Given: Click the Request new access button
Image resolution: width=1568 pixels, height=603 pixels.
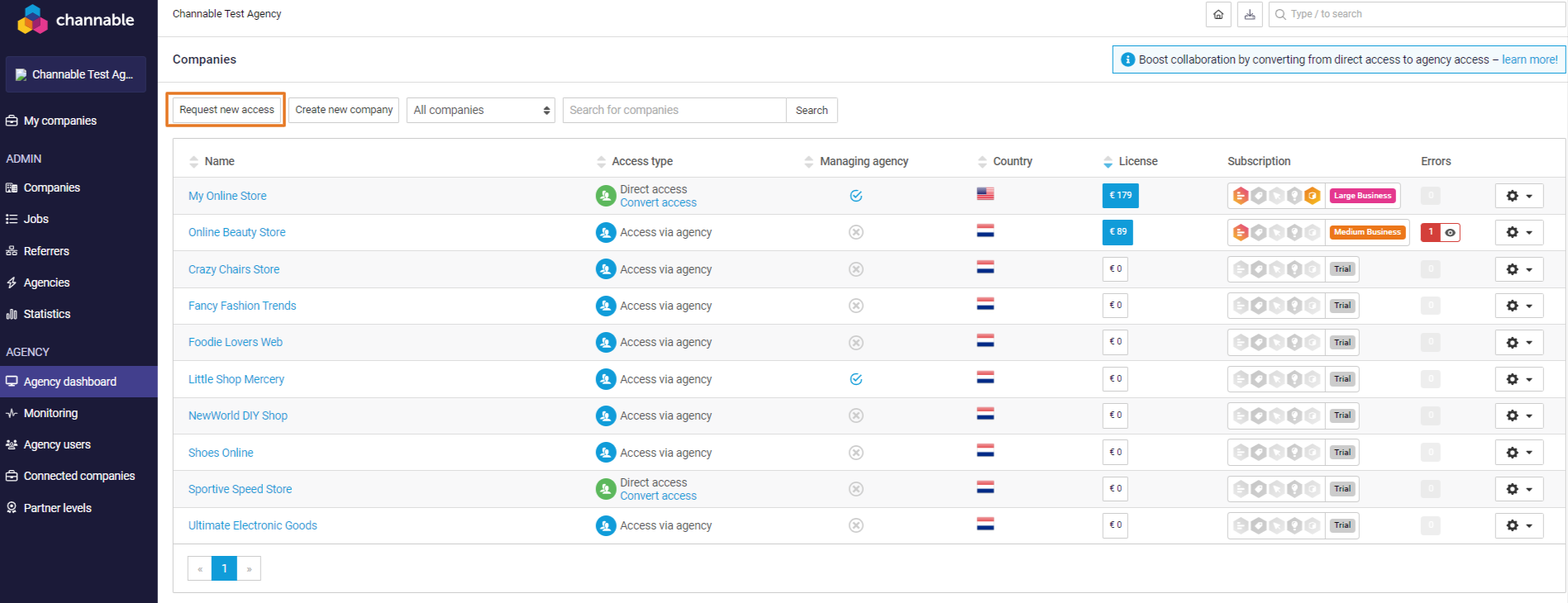Looking at the screenshot, I should tap(226, 110).
